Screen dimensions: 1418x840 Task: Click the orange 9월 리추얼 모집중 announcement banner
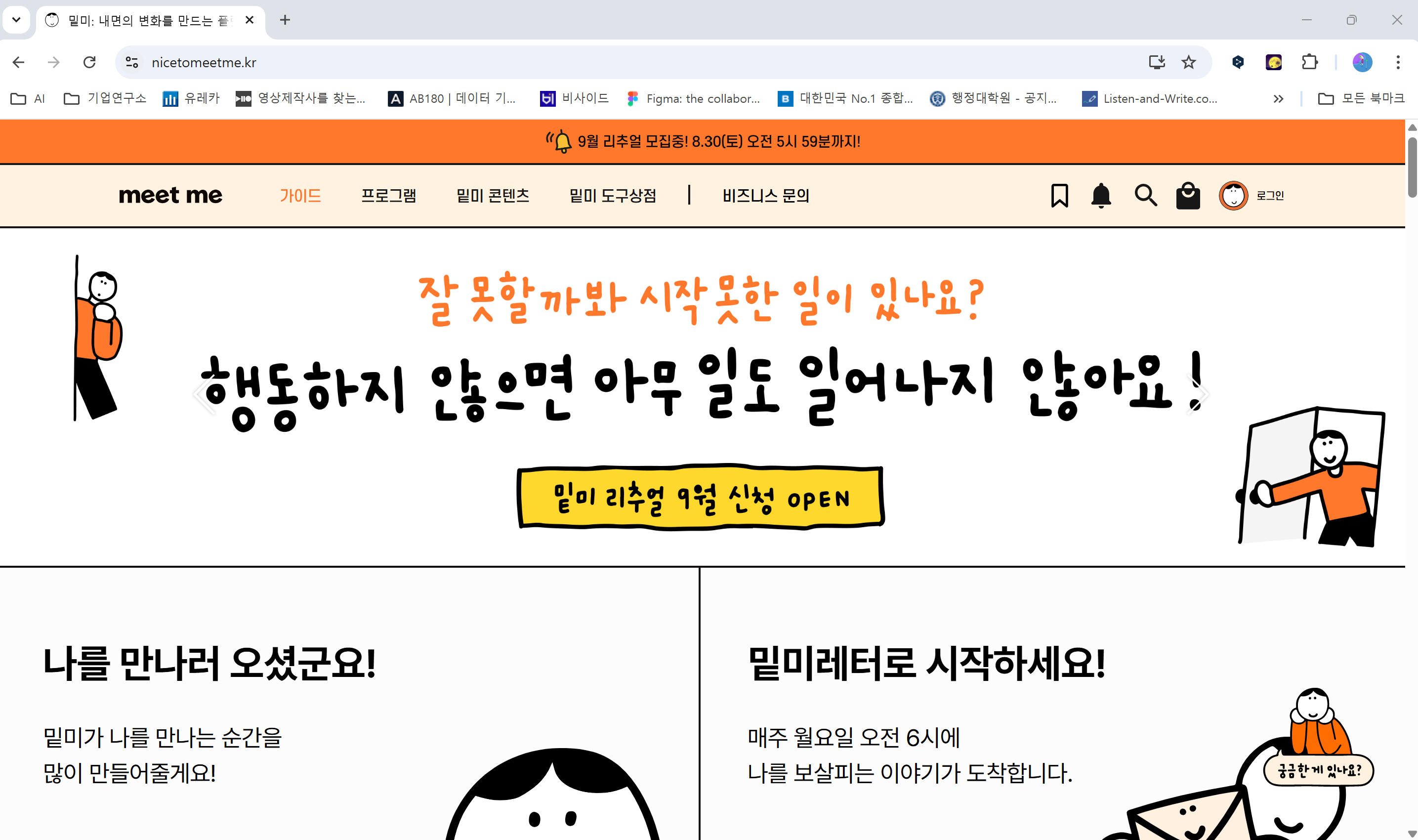[702, 141]
